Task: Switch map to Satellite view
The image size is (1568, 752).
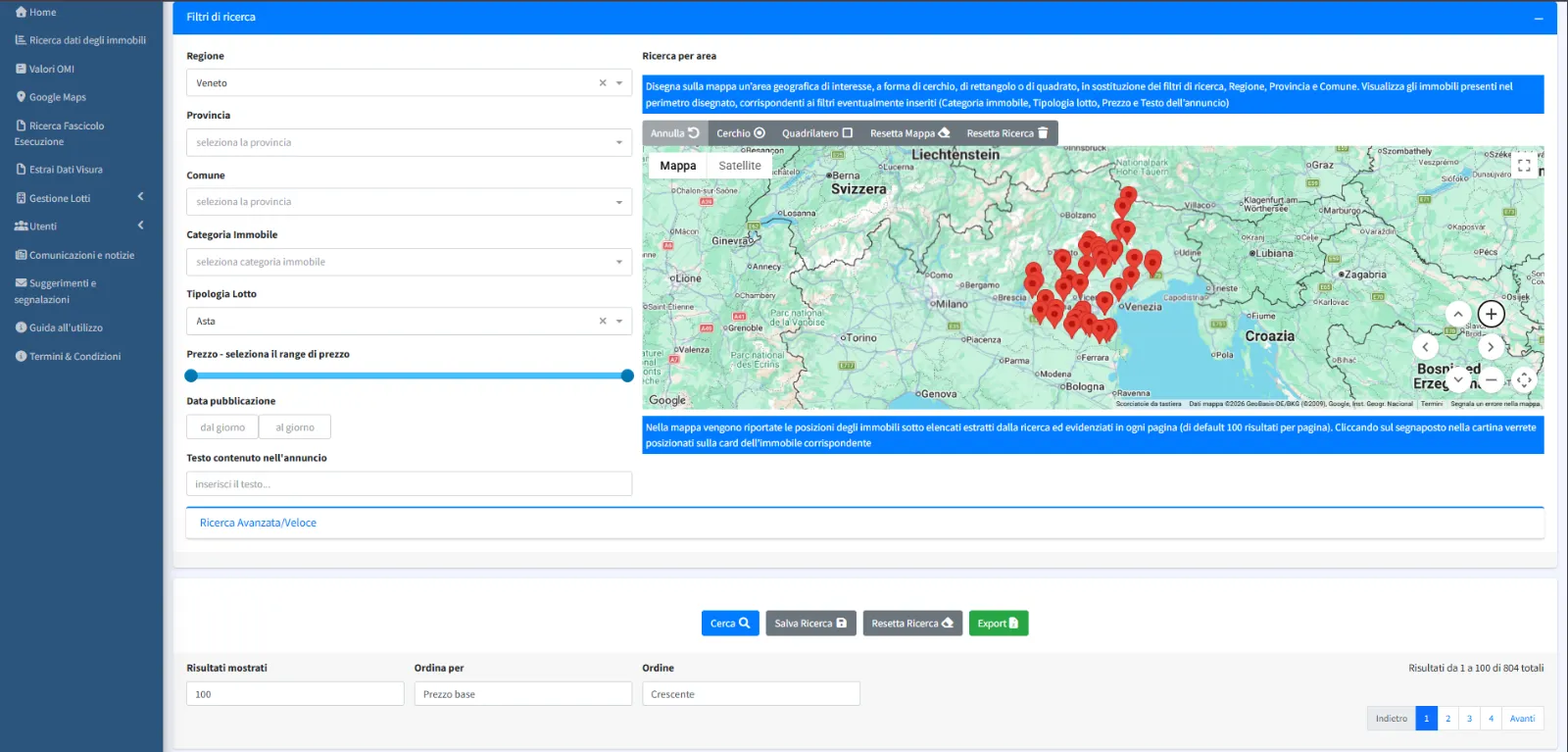Action: click(x=740, y=166)
